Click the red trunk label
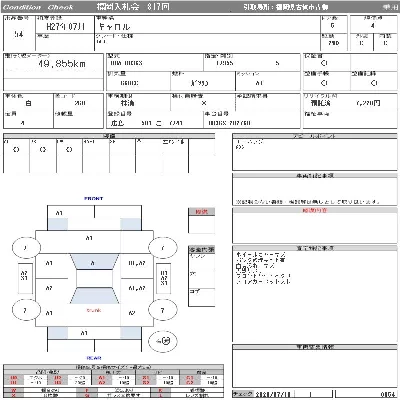Screen dimensions: 400x400 94,310
